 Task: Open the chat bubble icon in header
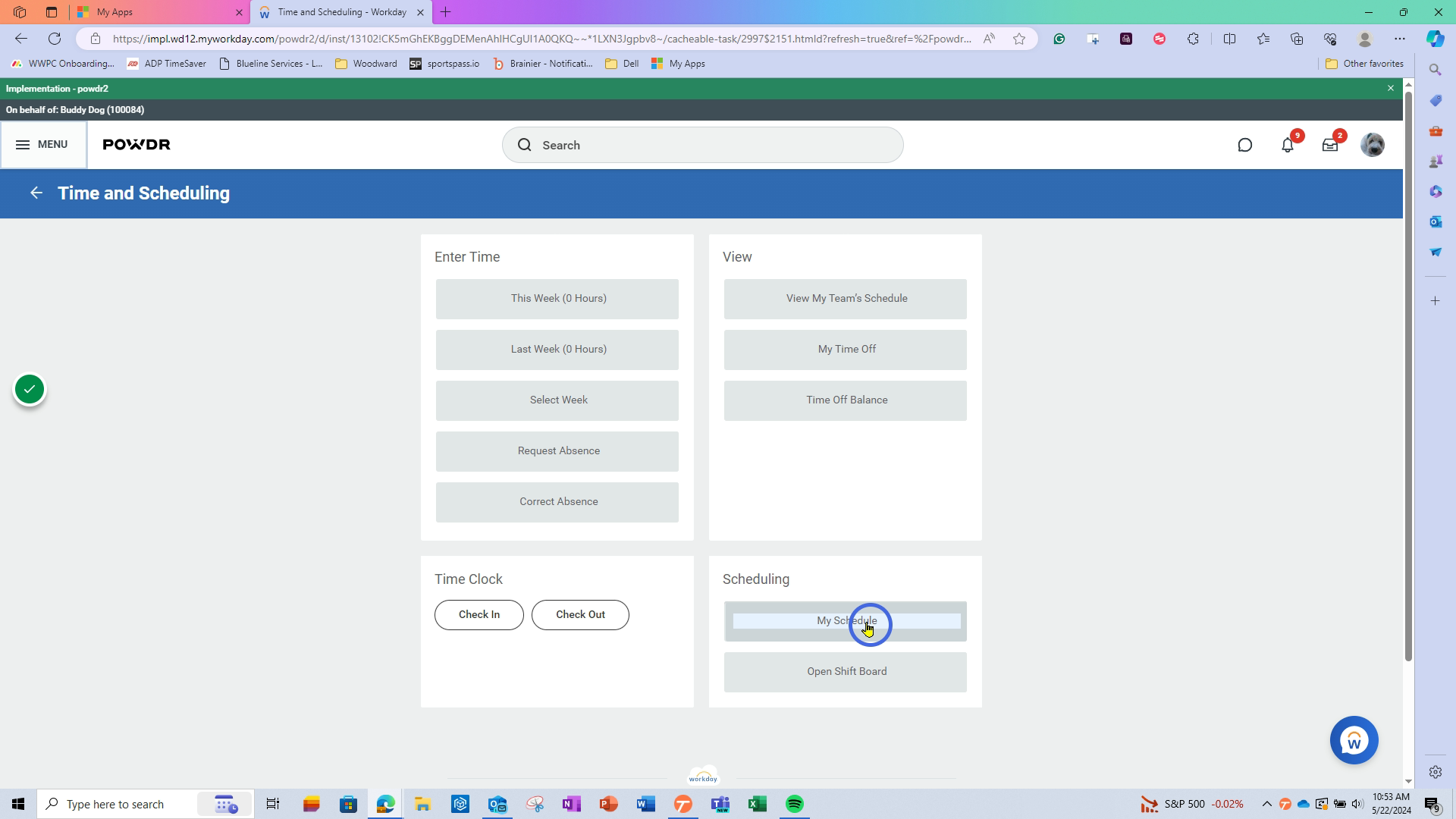pos(1245,145)
